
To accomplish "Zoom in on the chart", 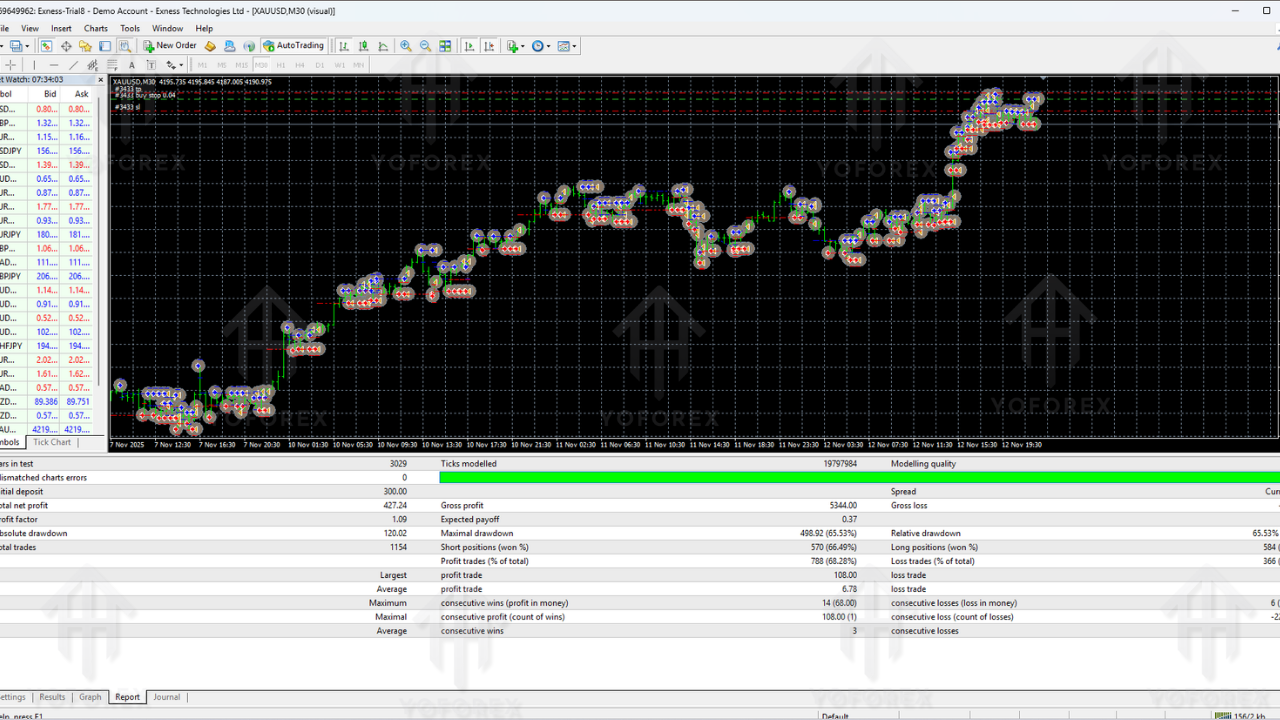I will 406,46.
